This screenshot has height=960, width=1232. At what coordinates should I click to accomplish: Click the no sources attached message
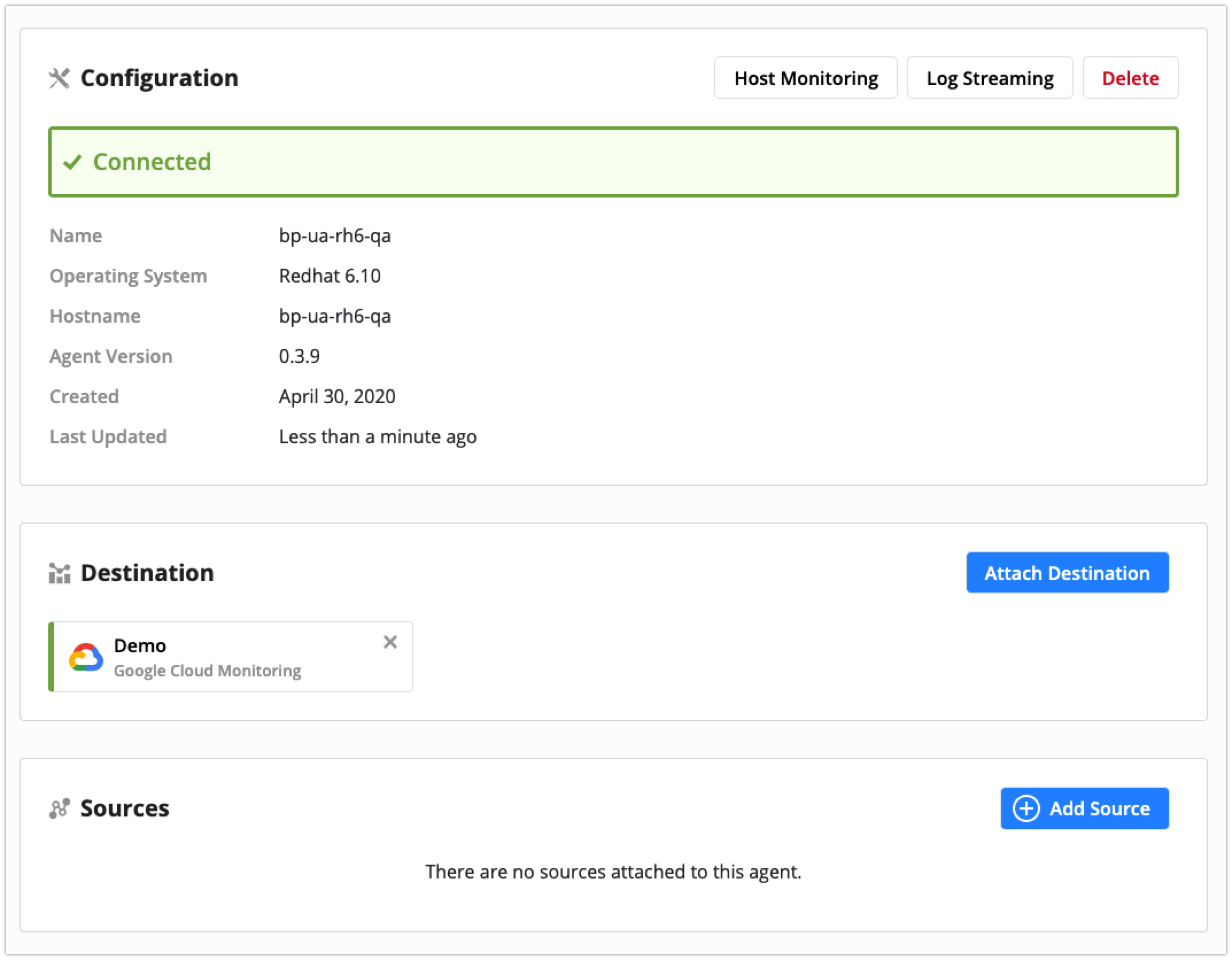(613, 872)
